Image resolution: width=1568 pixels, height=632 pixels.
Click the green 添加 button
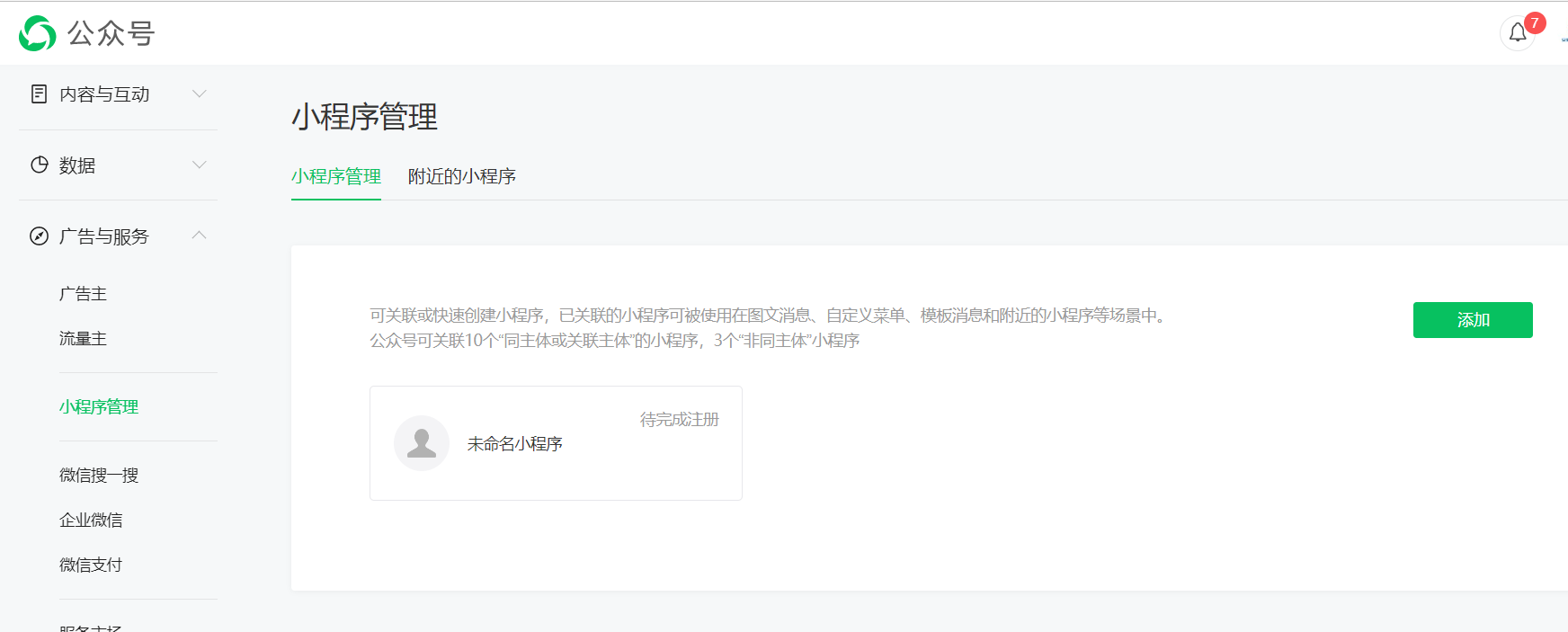(1473, 320)
